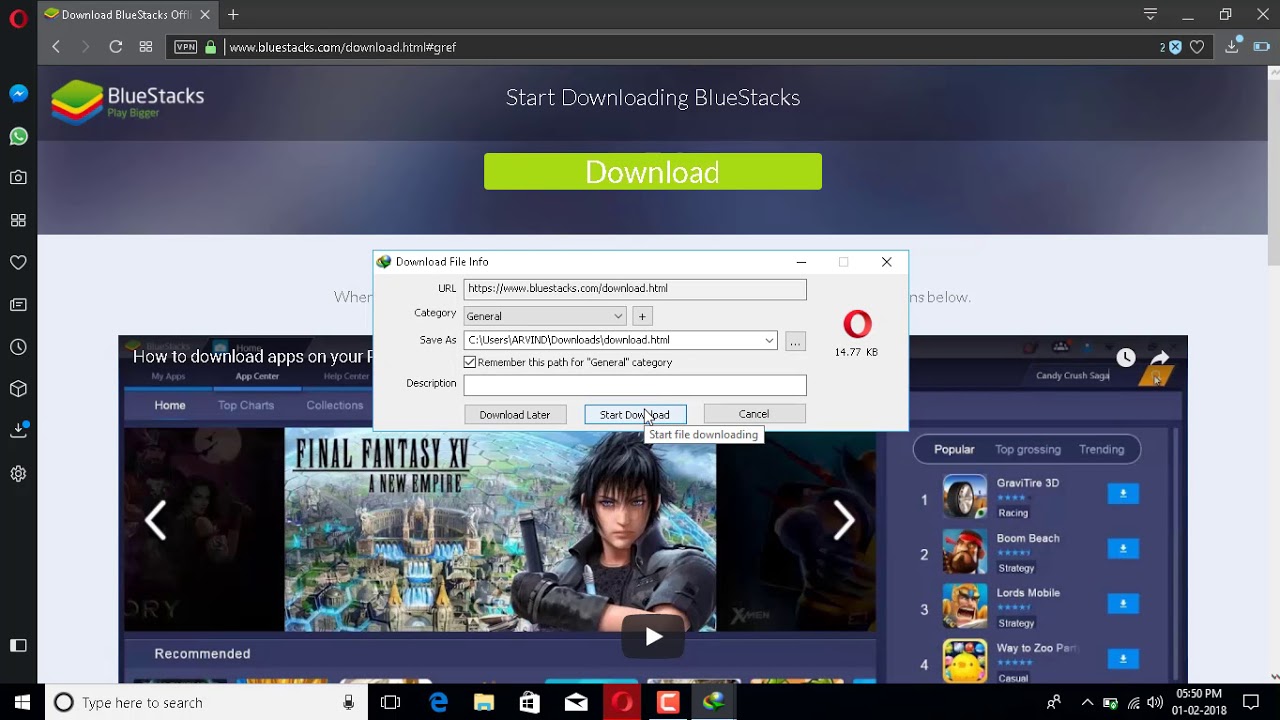The width and height of the screenshot is (1280, 720).
Task: Open WhatsApp in Opera sidebar
Action: click(x=18, y=136)
